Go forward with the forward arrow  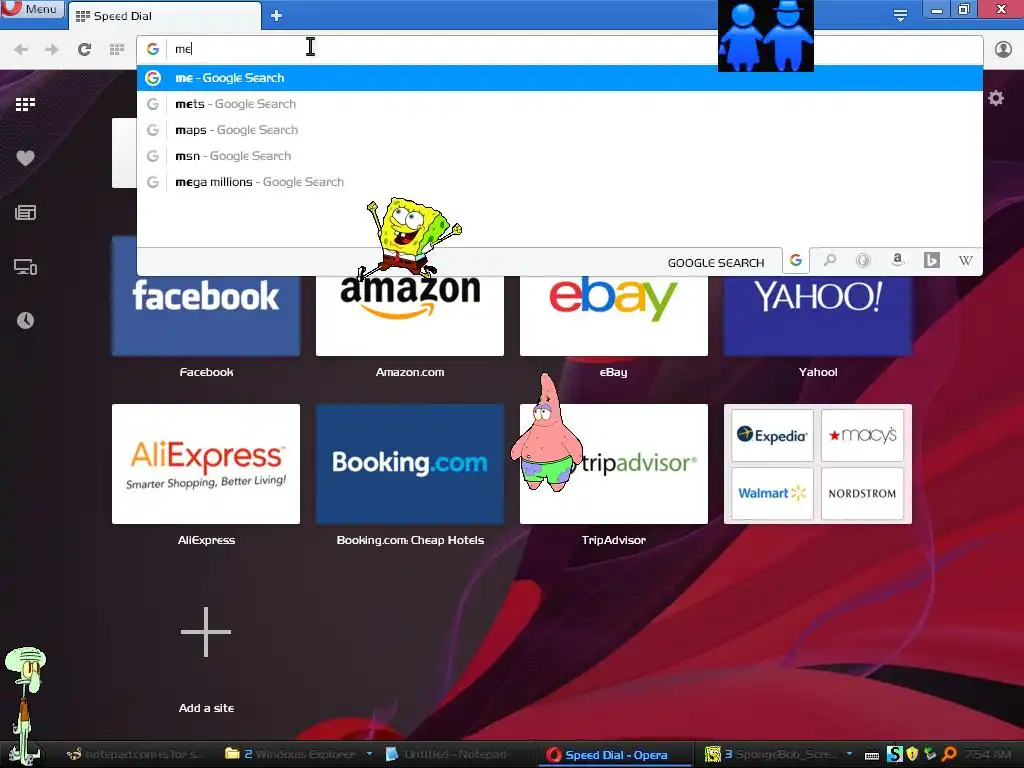[52, 49]
